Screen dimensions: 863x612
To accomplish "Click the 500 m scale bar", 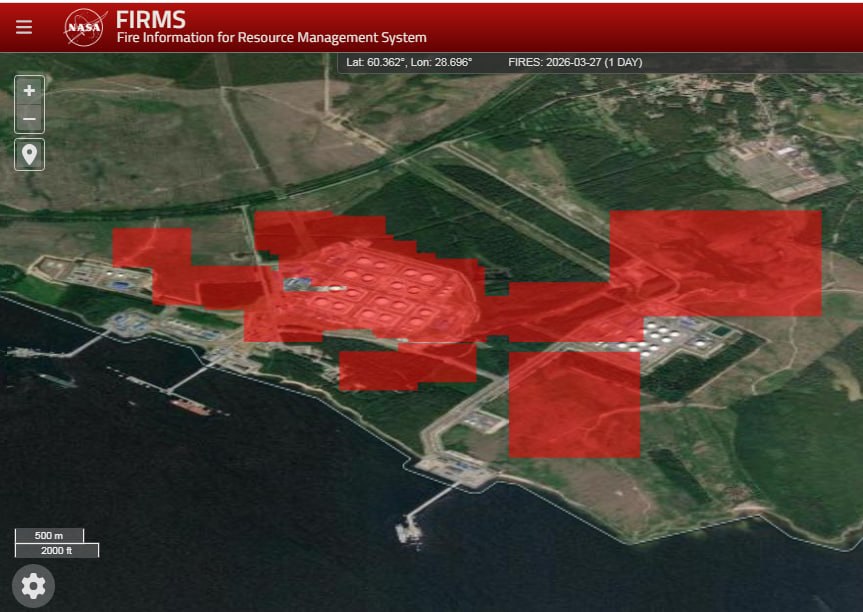I will pos(49,535).
